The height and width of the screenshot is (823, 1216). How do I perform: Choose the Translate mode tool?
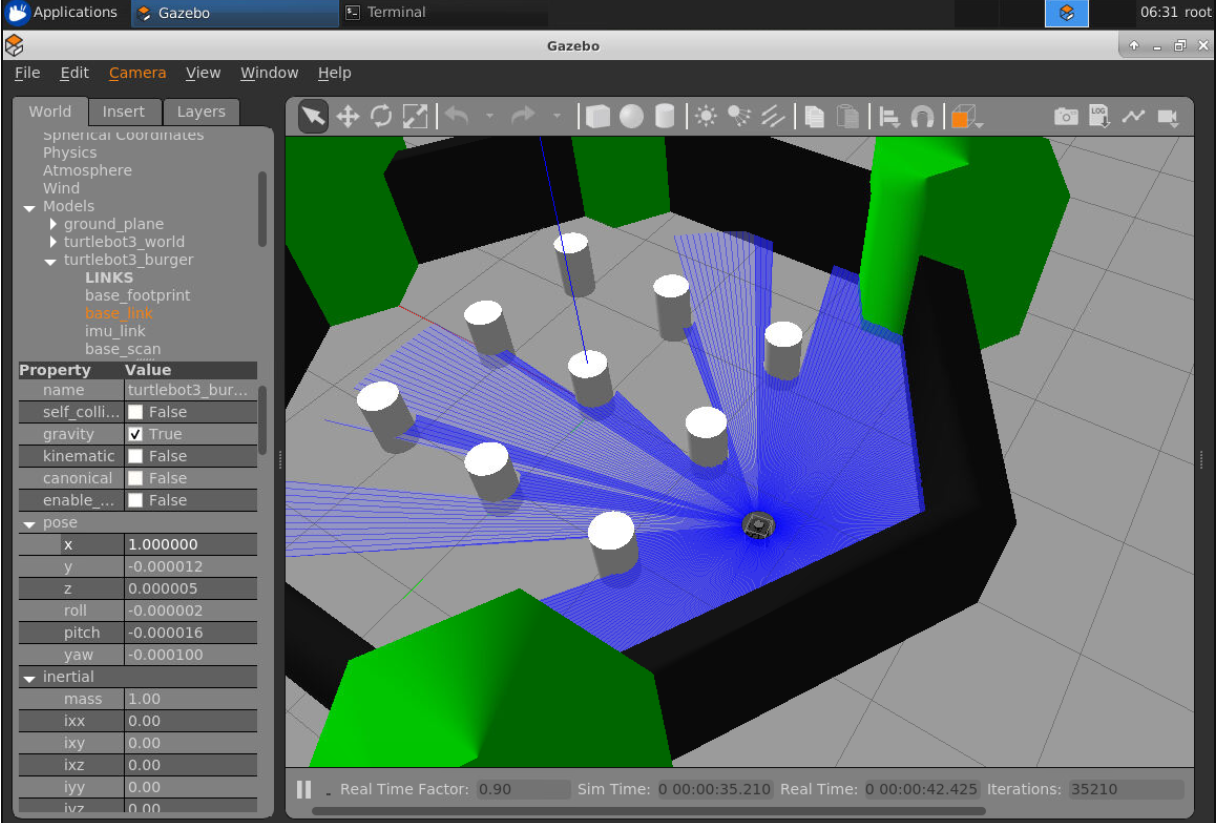click(x=347, y=117)
